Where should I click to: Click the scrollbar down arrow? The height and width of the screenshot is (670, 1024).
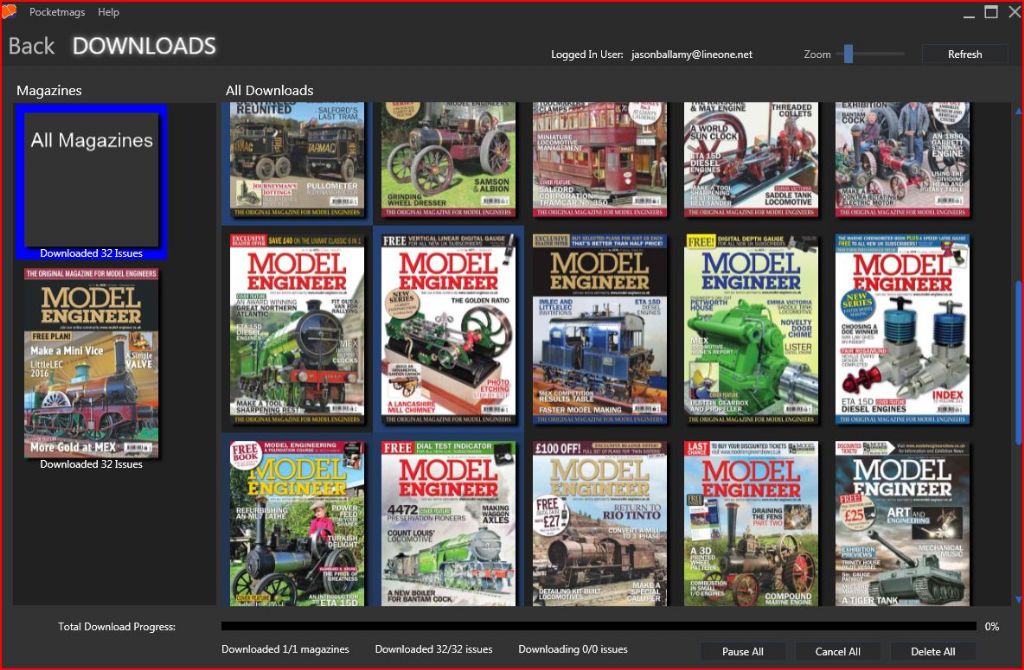click(x=1017, y=599)
